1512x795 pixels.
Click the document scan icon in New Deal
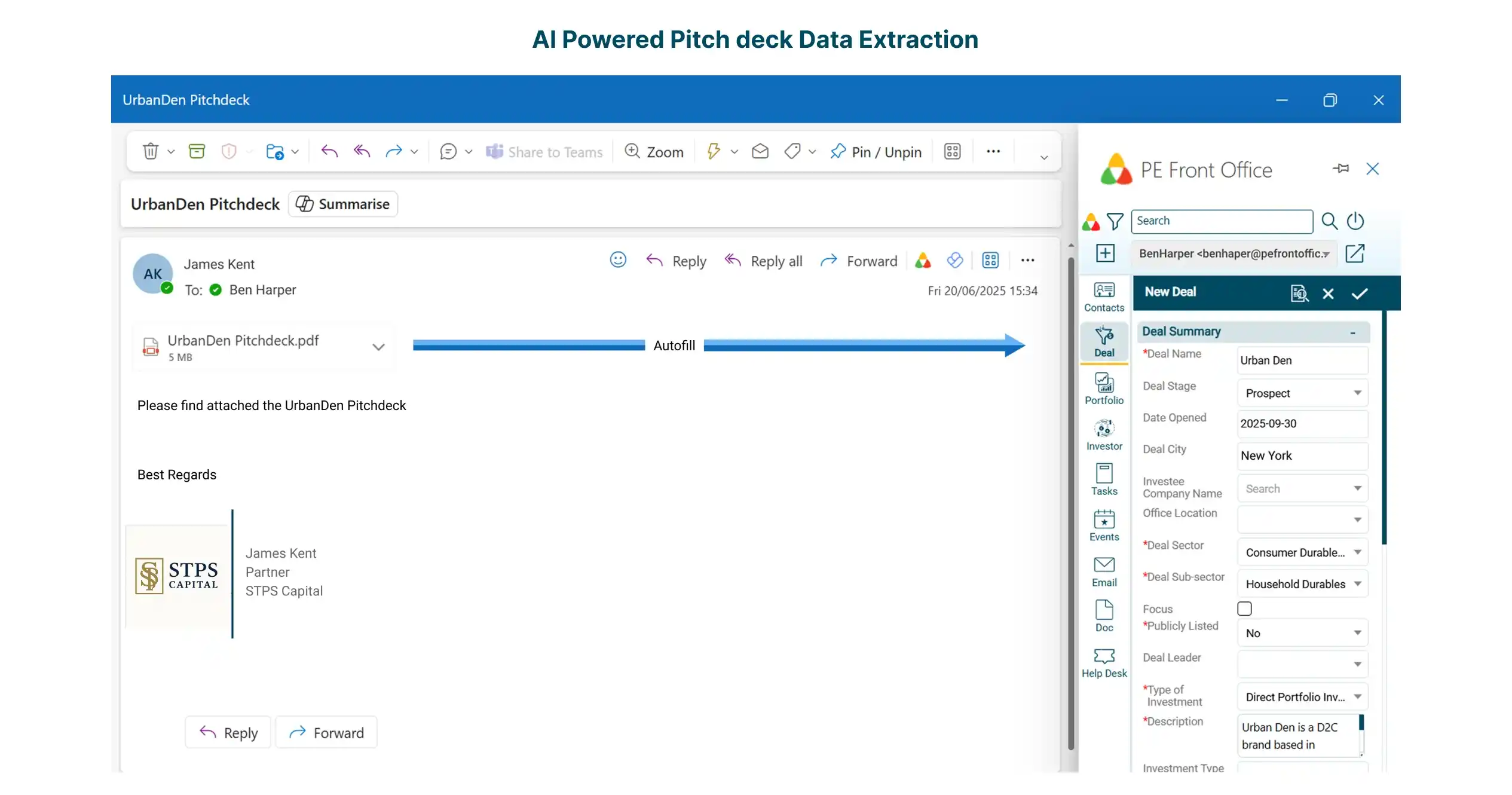[x=1299, y=293]
